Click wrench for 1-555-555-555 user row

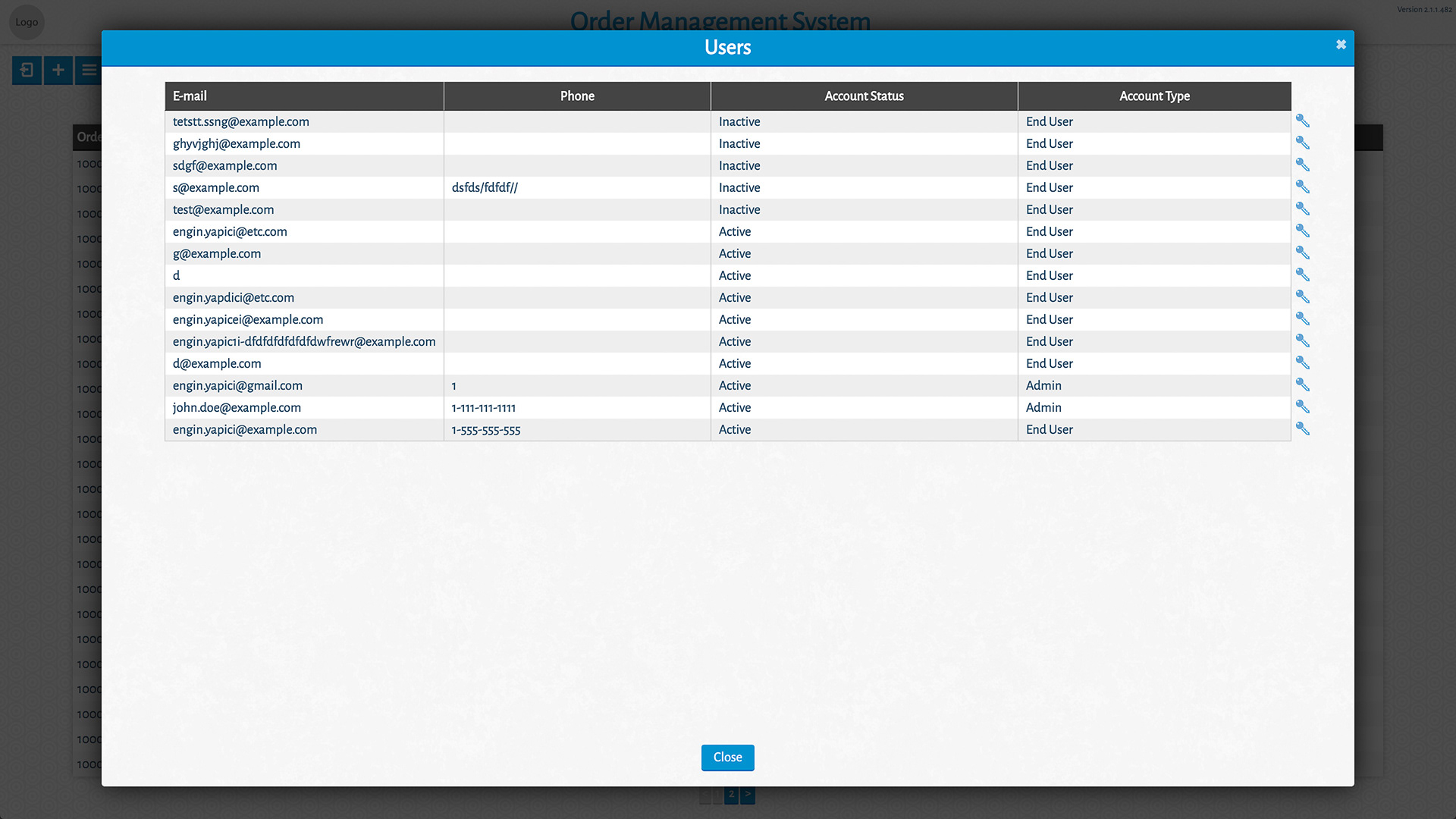coord(1302,428)
